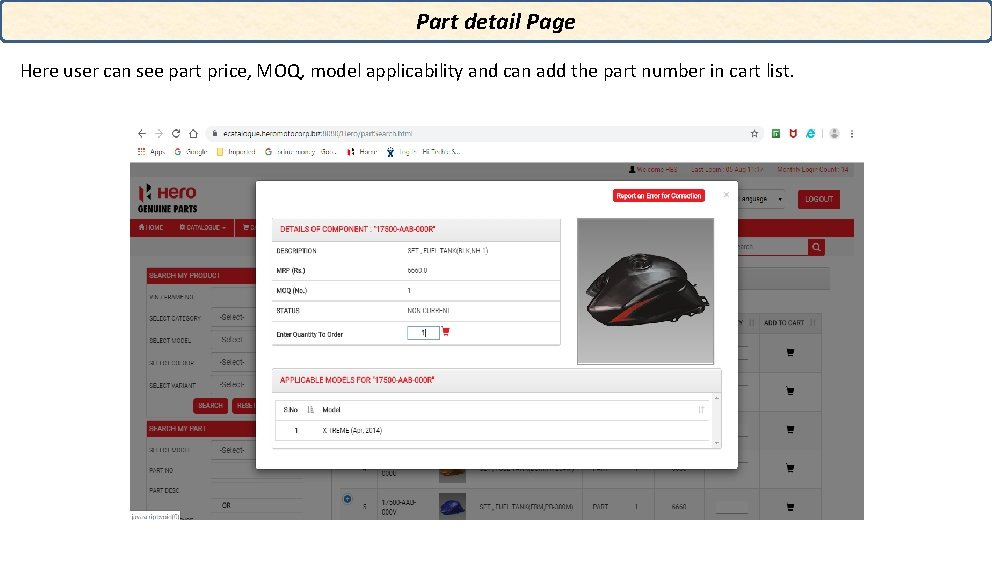This screenshot has width=992, height=567.
Task: Open the Internet Explorer extension icon
Action: point(810,134)
